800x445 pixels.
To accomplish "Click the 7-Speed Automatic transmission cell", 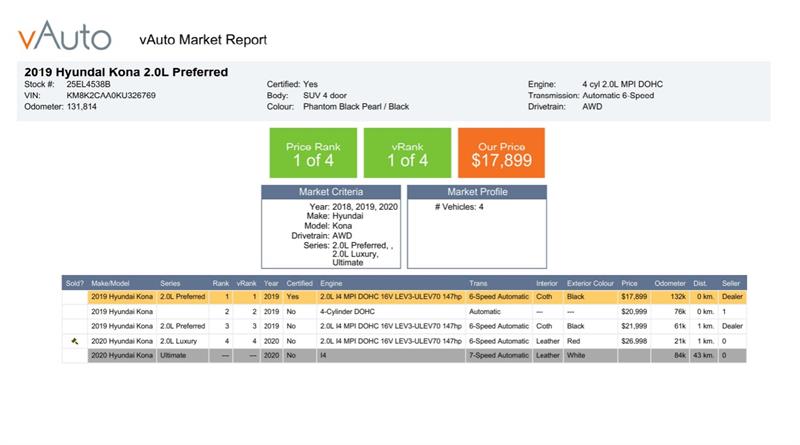I will [499, 355].
